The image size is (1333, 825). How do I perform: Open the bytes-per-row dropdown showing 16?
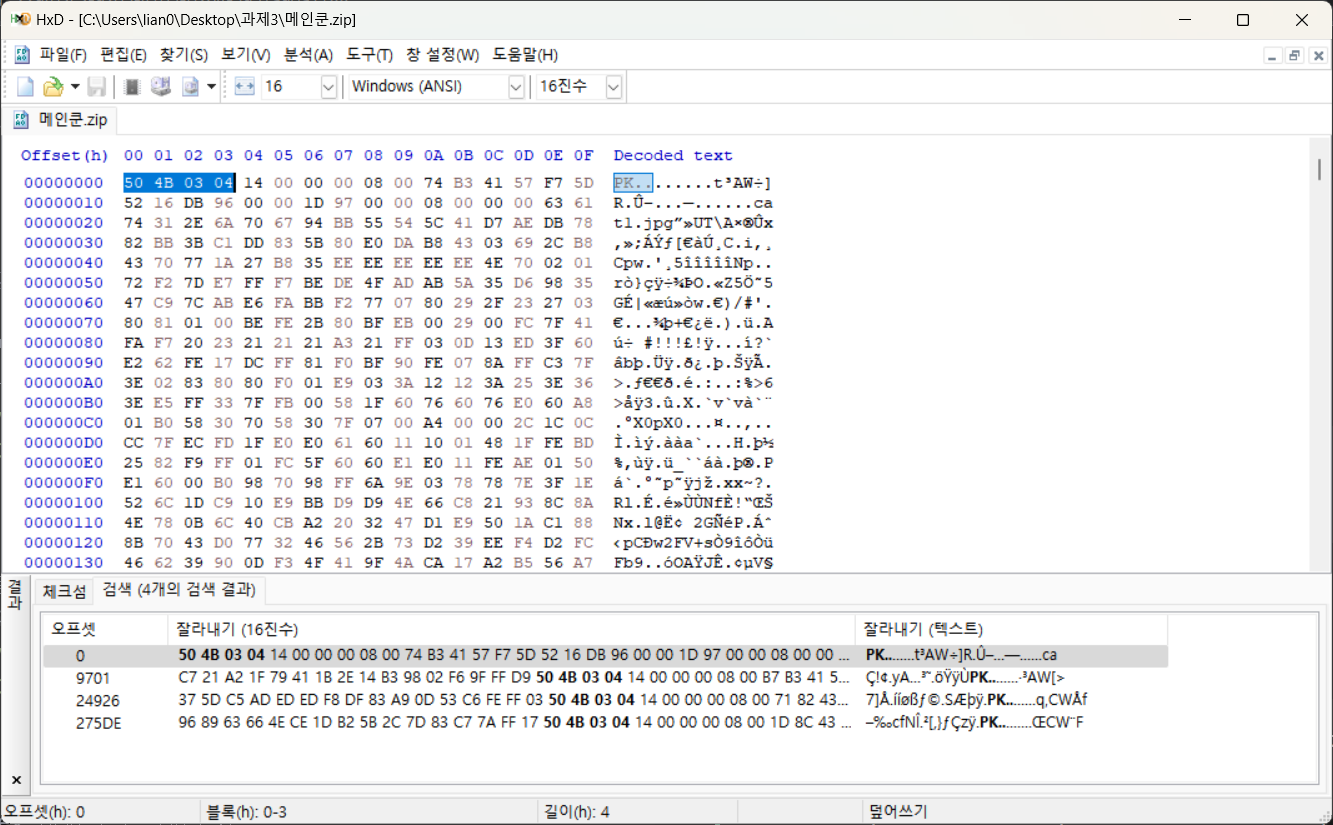pyautogui.click(x=328, y=86)
